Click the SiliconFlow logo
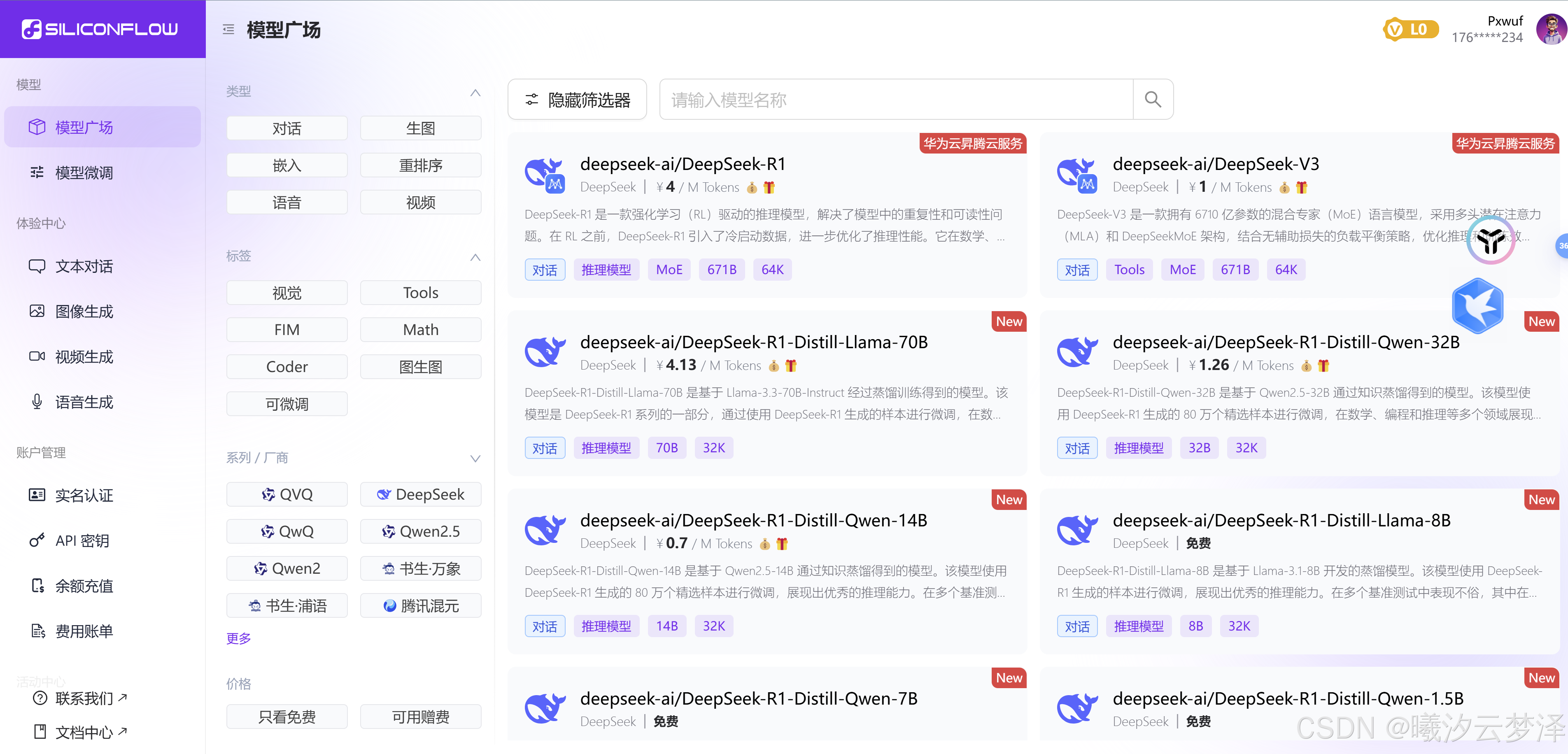This screenshot has width=1568, height=754. (x=100, y=28)
